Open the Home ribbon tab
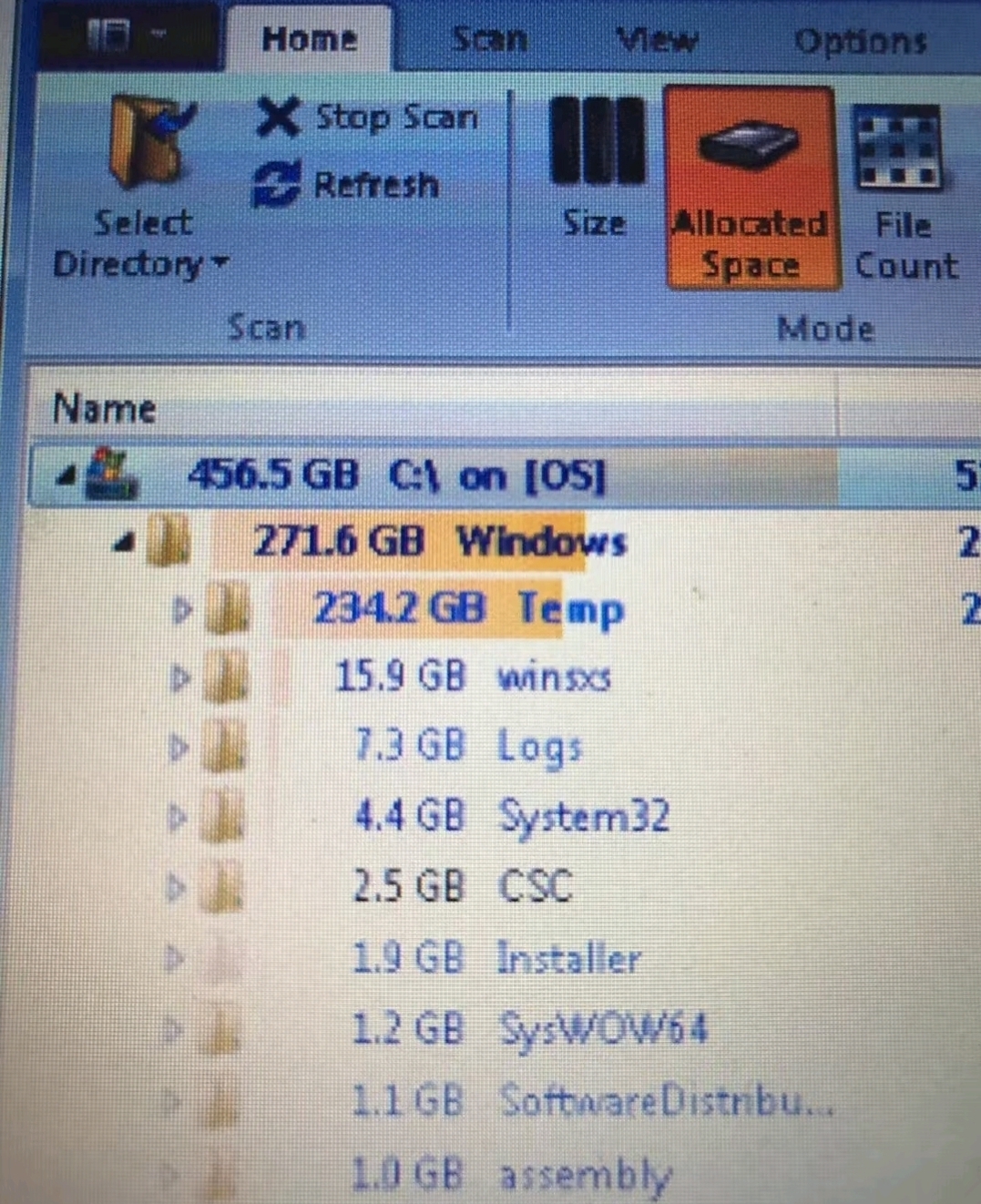981x1204 pixels. tap(309, 38)
